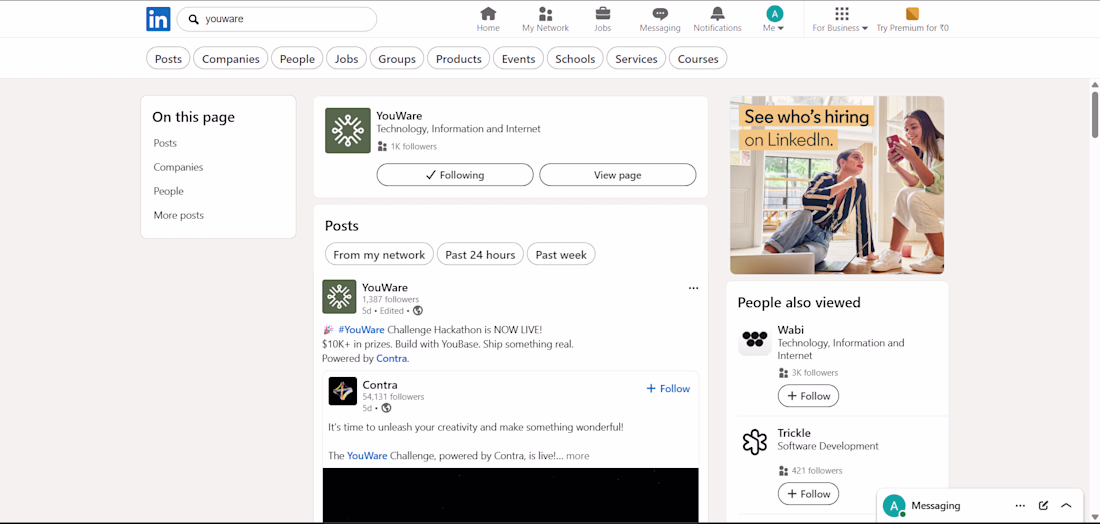1100x524 pixels.
Task: Open Messaging overlay avatar
Action: pos(894,506)
